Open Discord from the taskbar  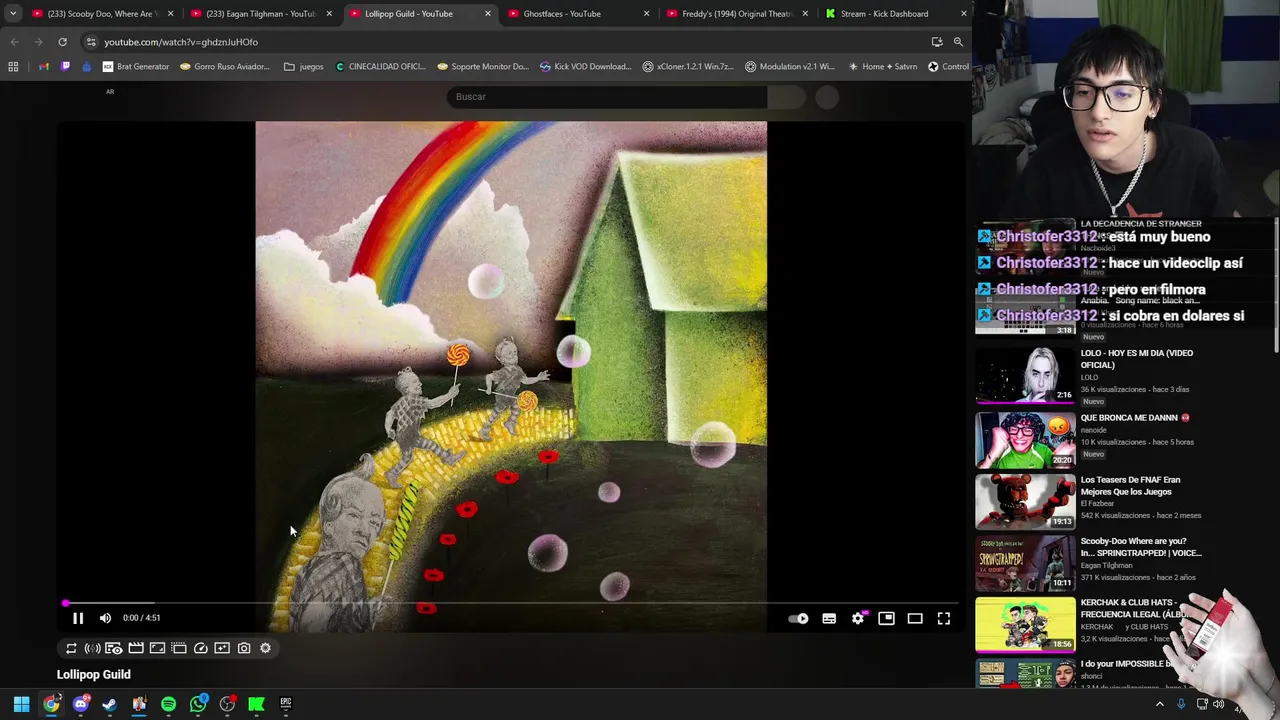click(x=81, y=704)
